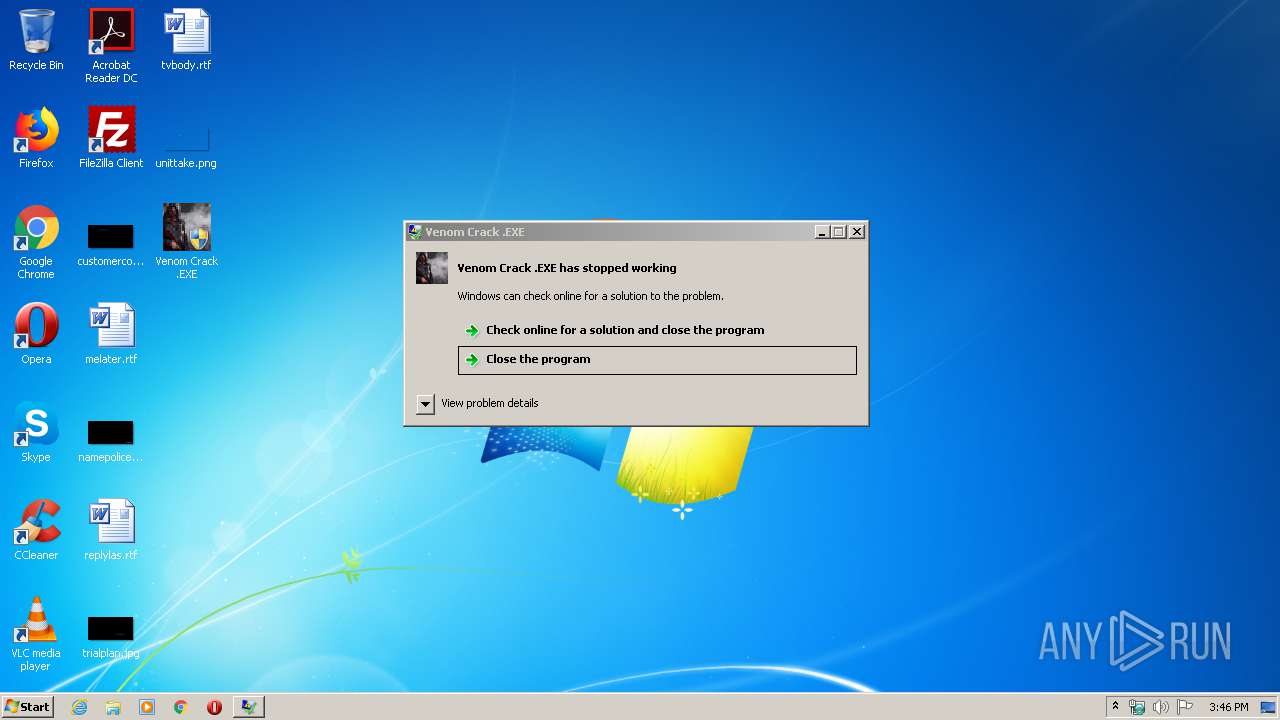The height and width of the screenshot is (720, 1280).
Task: Minimize the Venom Crack error dialog
Action: (x=822, y=232)
